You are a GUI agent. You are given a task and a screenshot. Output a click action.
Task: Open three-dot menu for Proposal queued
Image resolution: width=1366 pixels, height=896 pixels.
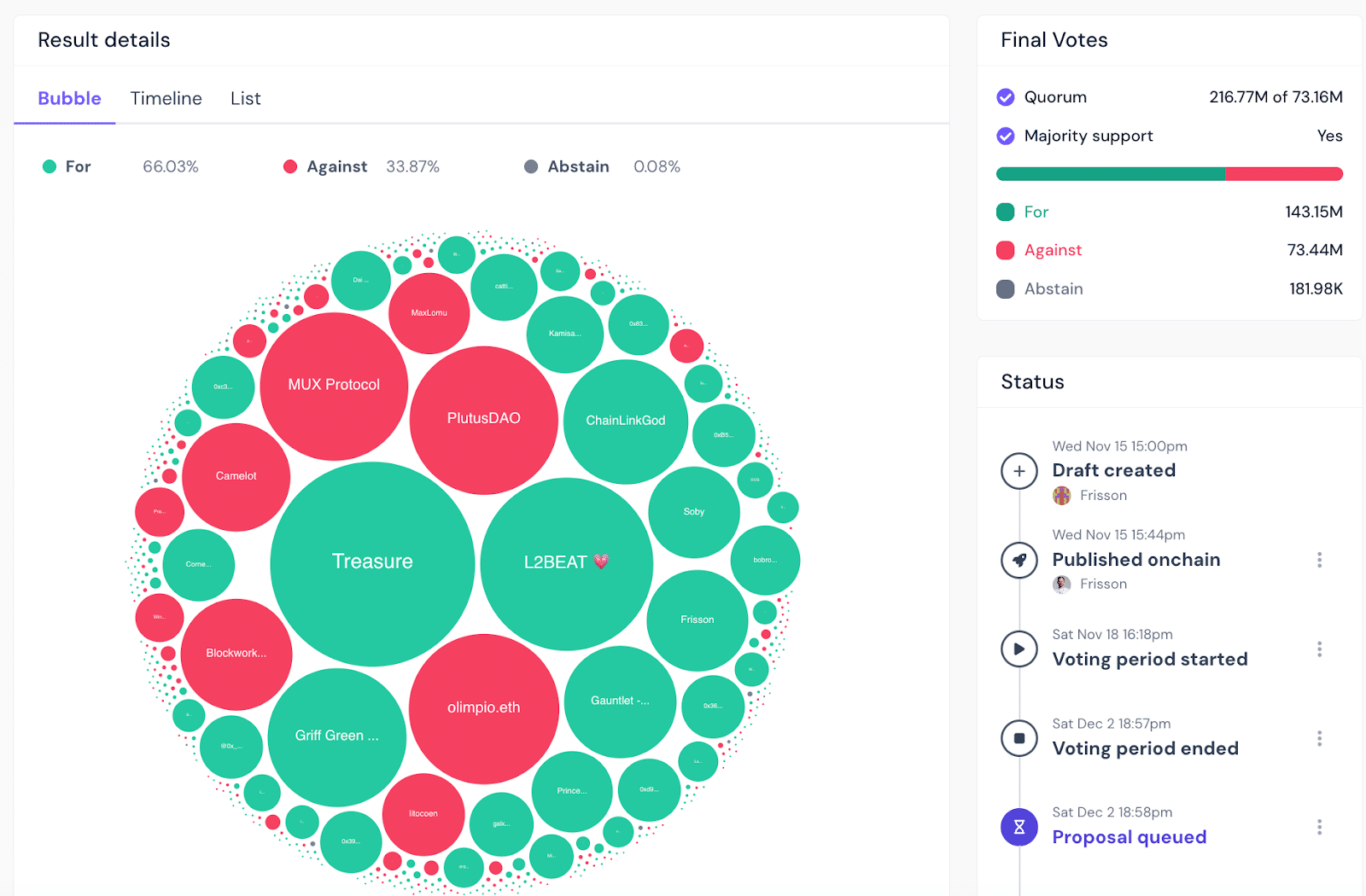[1319, 827]
